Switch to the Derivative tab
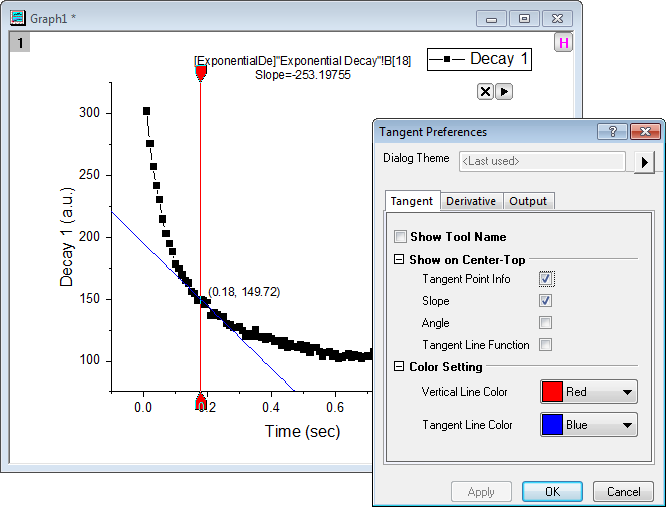Viewport: 666px width, 507px height. 471,201
